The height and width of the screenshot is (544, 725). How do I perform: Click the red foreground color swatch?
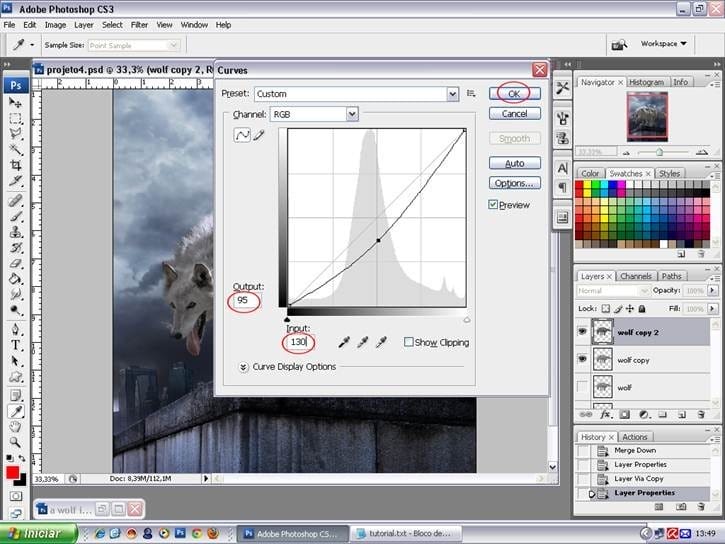(13, 472)
